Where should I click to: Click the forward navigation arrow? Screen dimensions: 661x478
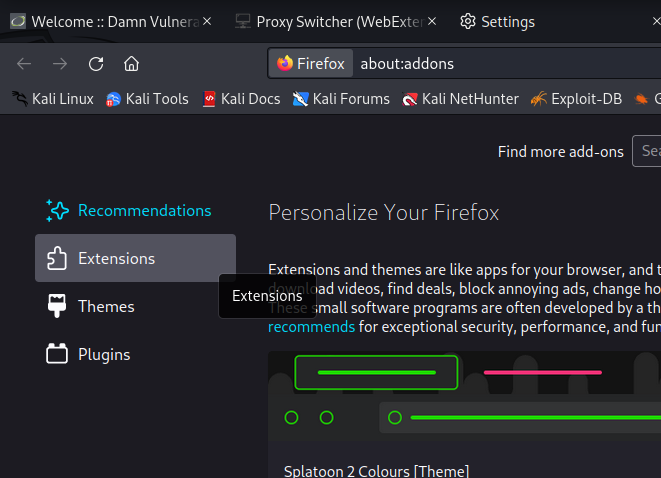[60, 64]
